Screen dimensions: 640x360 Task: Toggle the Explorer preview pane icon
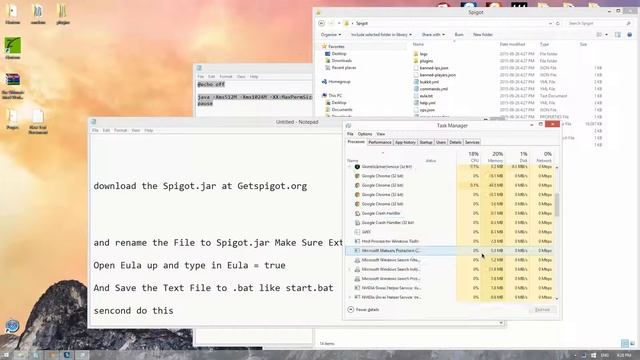618,35
